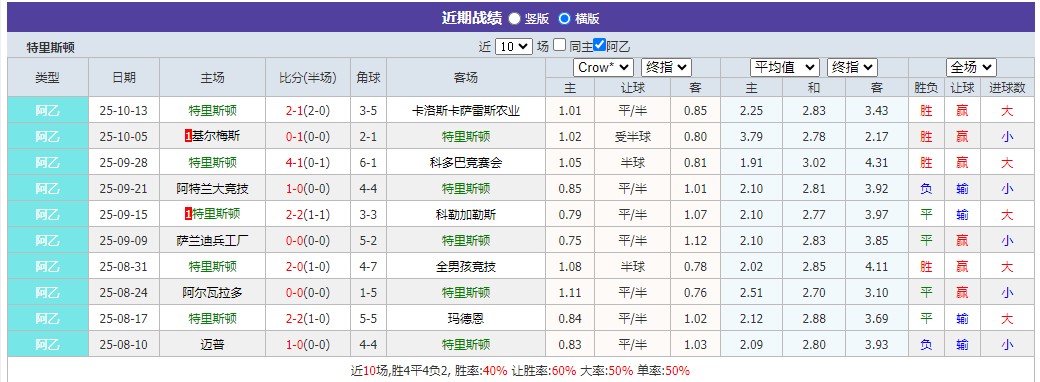Viewport: 1040px width, 382px height.
Task: Open home team 萨兰迪兵工厂
Action: click(213, 240)
